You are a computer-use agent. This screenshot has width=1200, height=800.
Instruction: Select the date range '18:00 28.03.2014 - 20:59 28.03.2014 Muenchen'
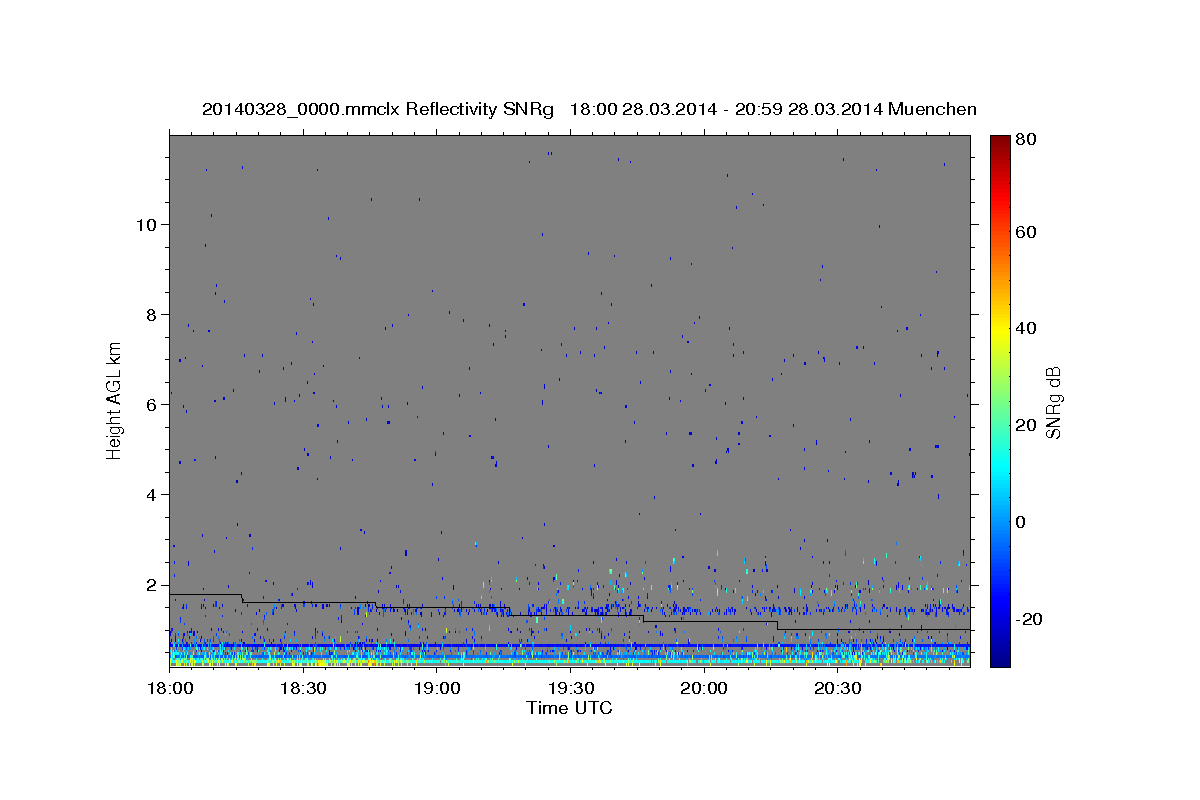point(773,109)
